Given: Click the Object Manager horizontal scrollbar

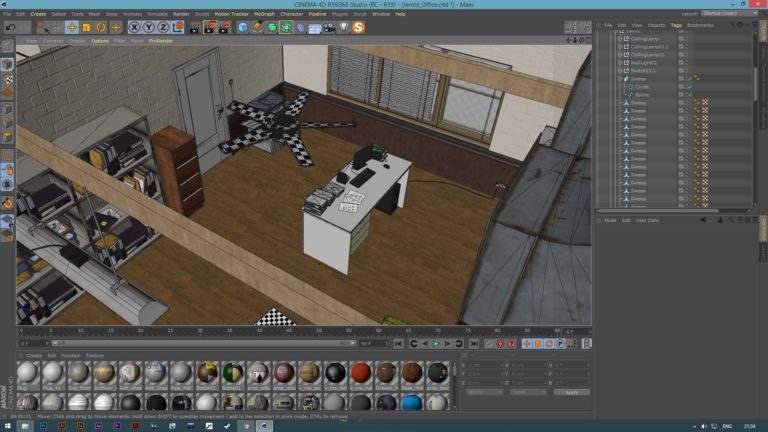Looking at the screenshot, I should (x=658, y=211).
